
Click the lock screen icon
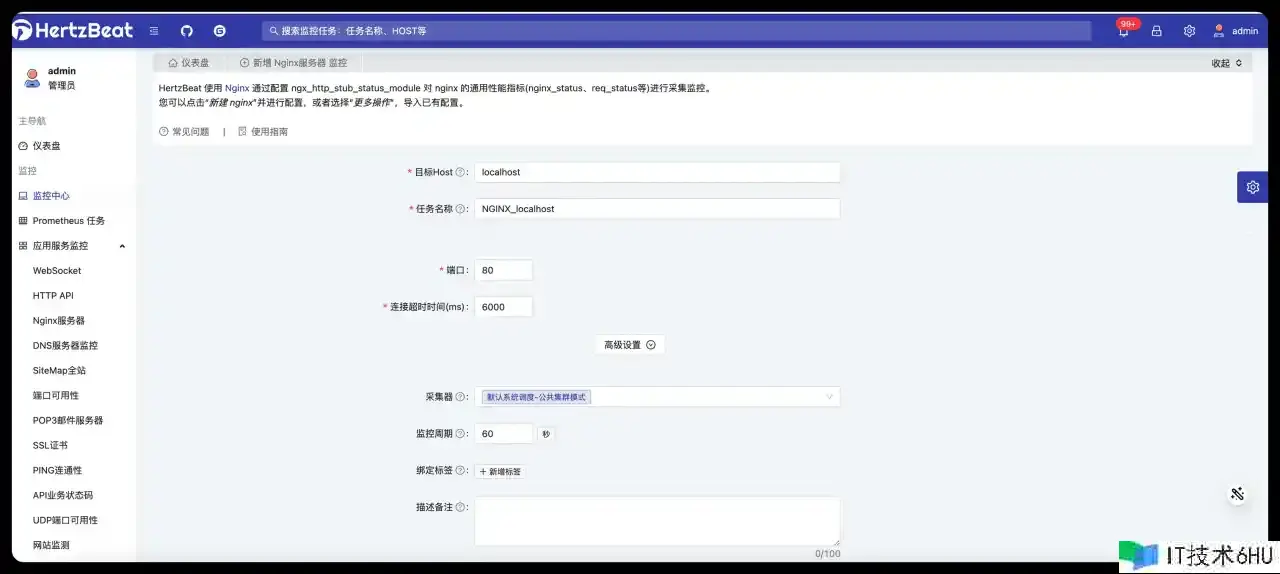pos(1156,31)
